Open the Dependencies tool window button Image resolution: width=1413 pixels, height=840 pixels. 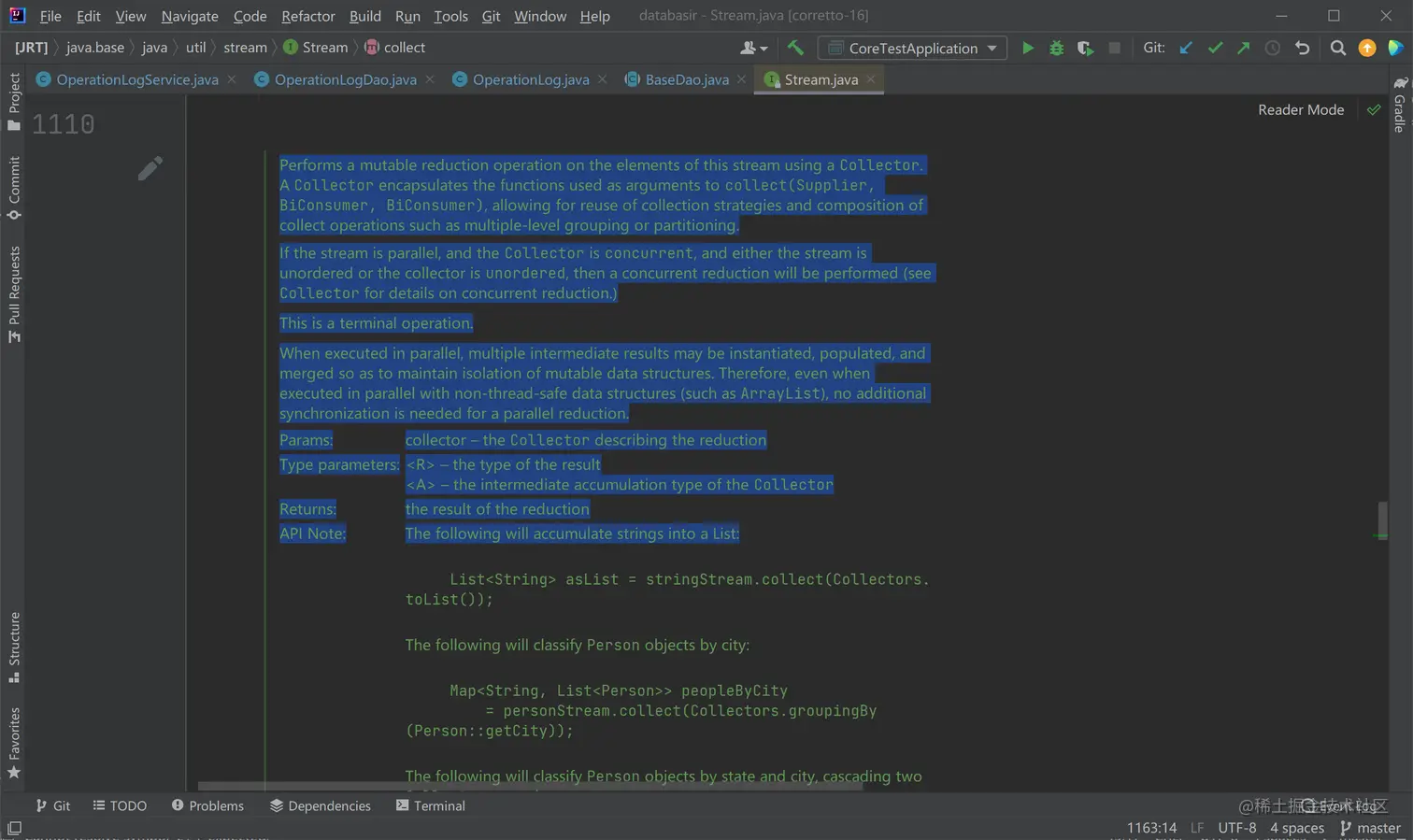click(x=320, y=805)
